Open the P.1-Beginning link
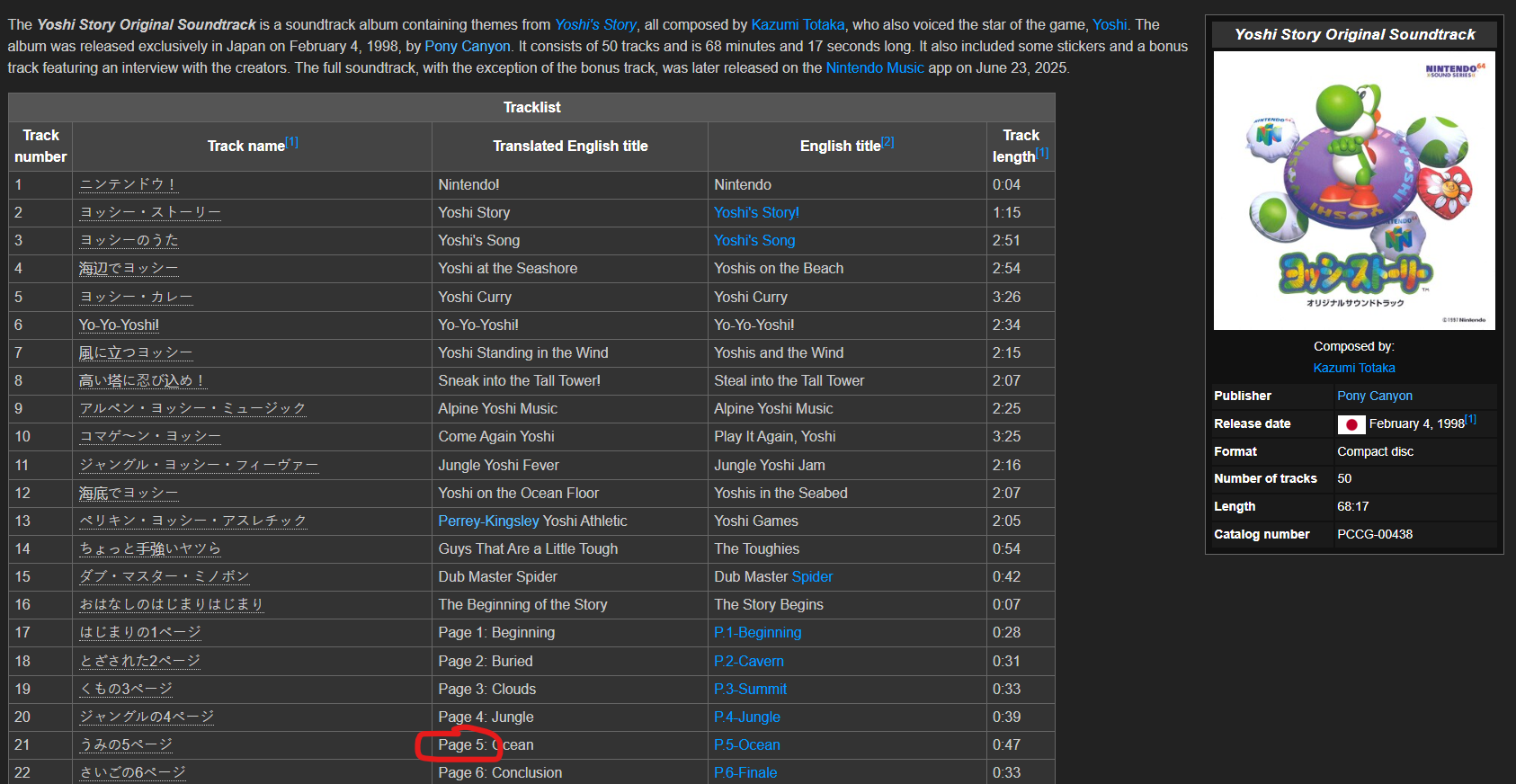 point(758,633)
